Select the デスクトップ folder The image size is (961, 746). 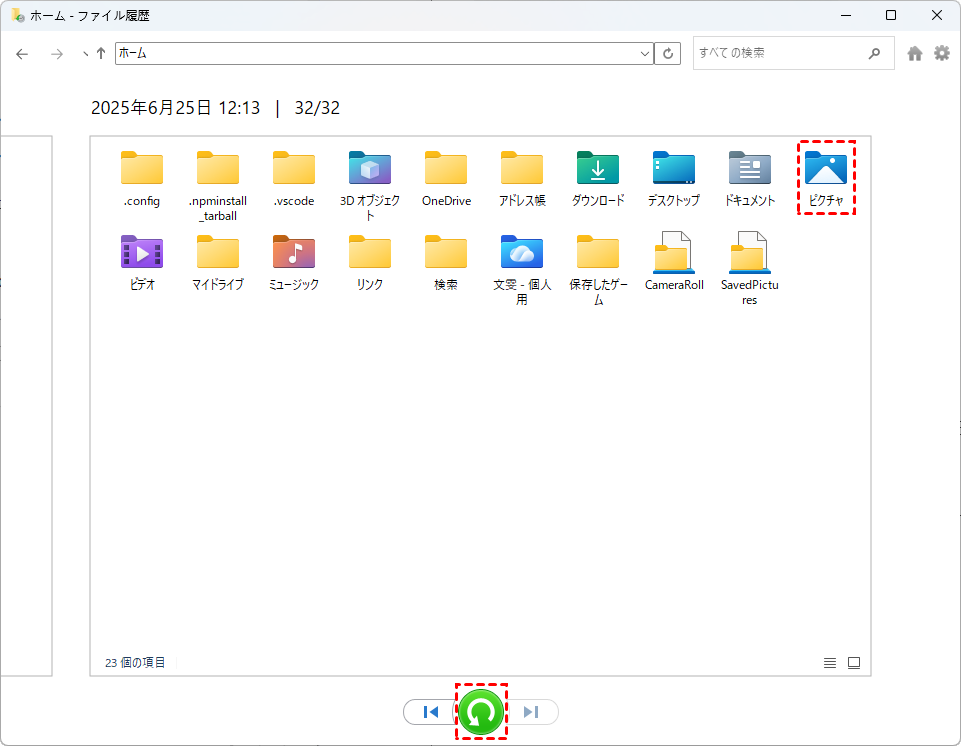point(673,177)
